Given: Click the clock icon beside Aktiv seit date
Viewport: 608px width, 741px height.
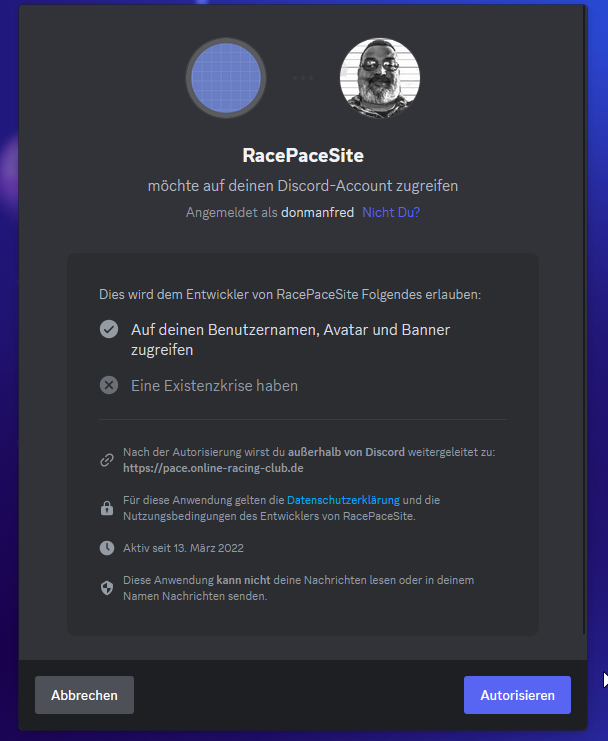Looking at the screenshot, I should click(107, 548).
